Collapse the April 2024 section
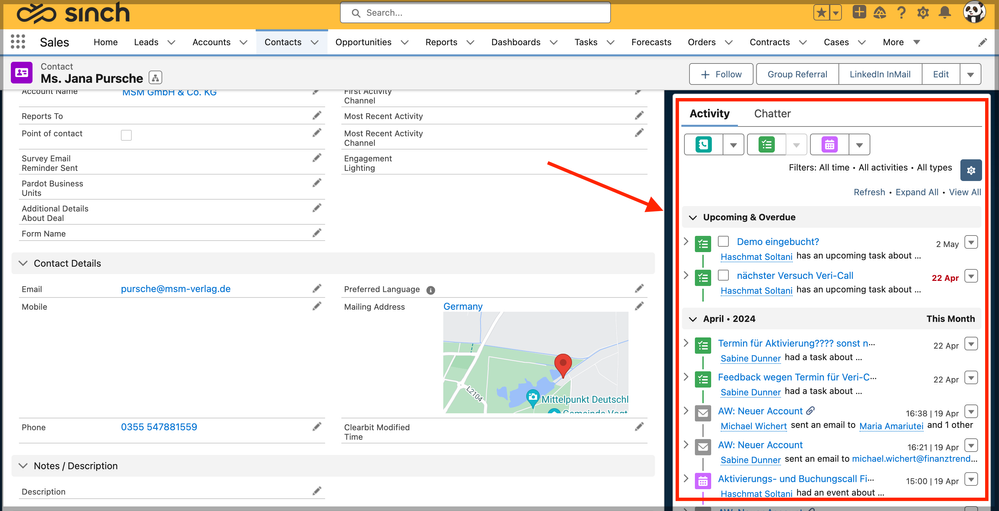This screenshot has width=999, height=511. coord(693,319)
